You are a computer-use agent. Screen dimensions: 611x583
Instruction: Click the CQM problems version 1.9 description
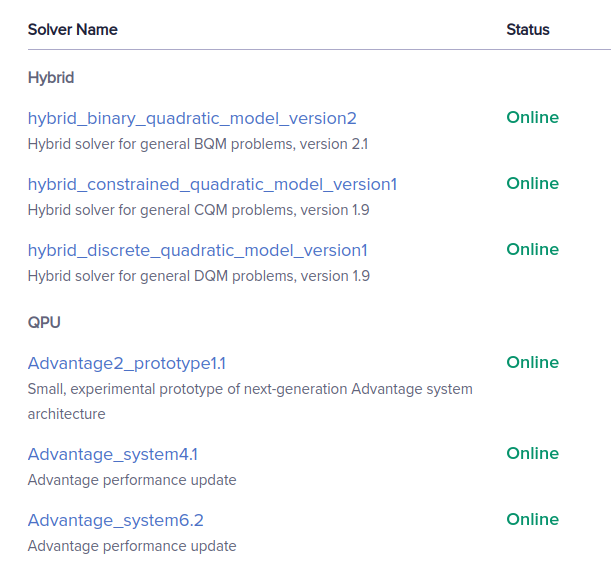(x=199, y=210)
